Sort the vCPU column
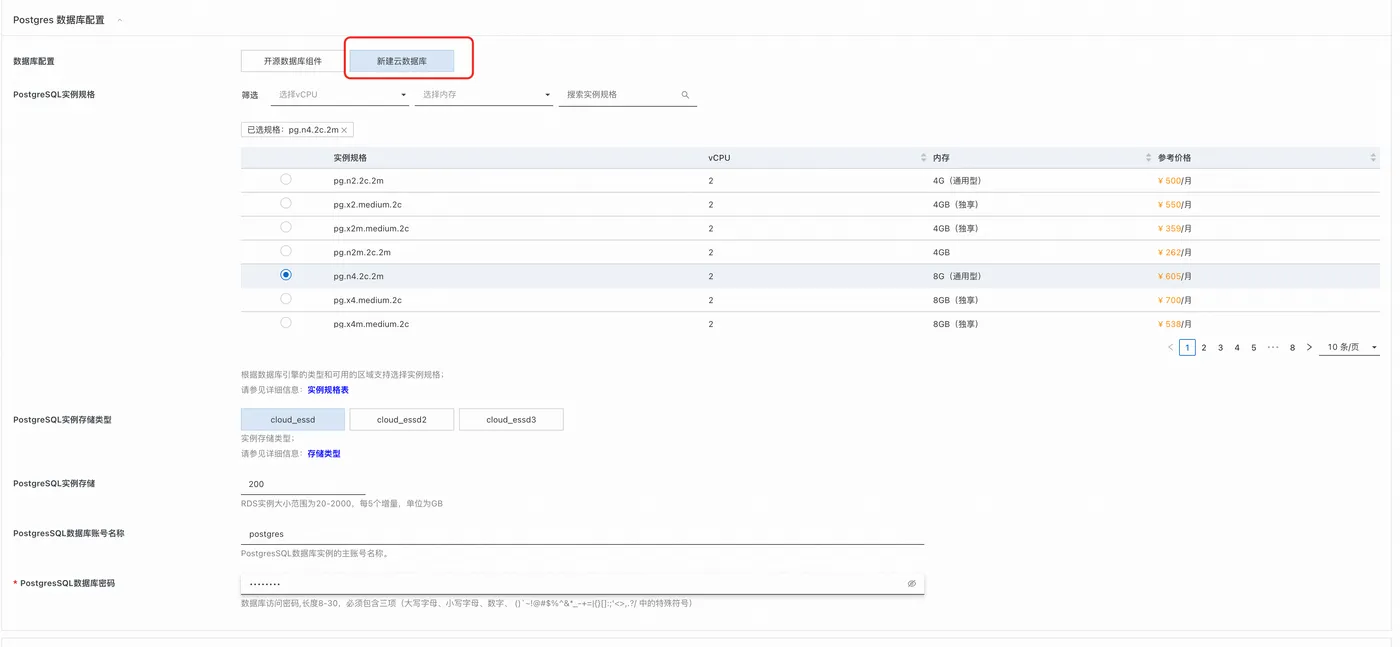1400x647 pixels. point(923,158)
